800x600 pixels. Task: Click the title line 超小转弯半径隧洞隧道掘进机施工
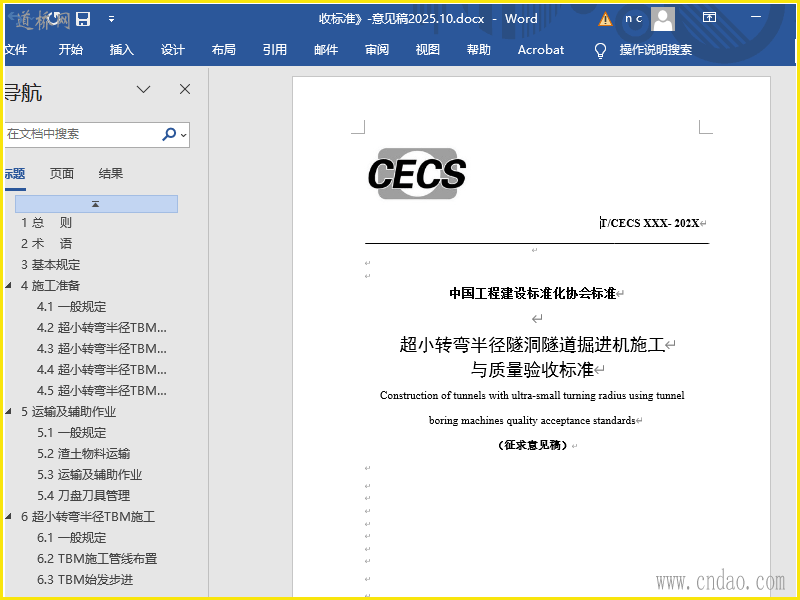[x=532, y=345]
